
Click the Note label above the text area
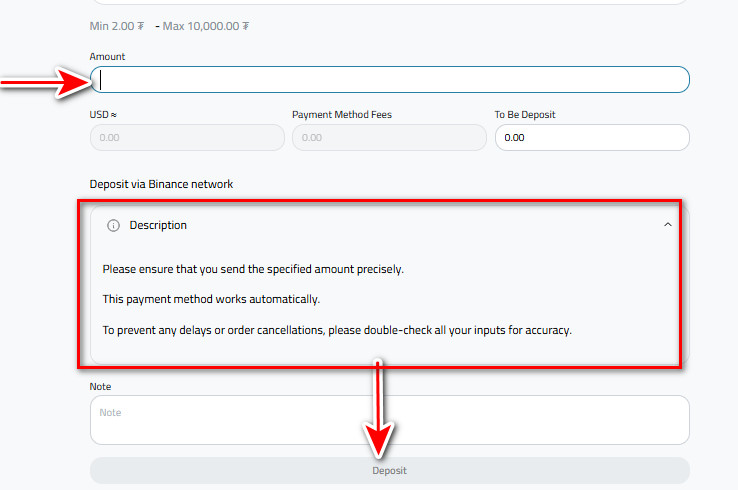point(101,386)
